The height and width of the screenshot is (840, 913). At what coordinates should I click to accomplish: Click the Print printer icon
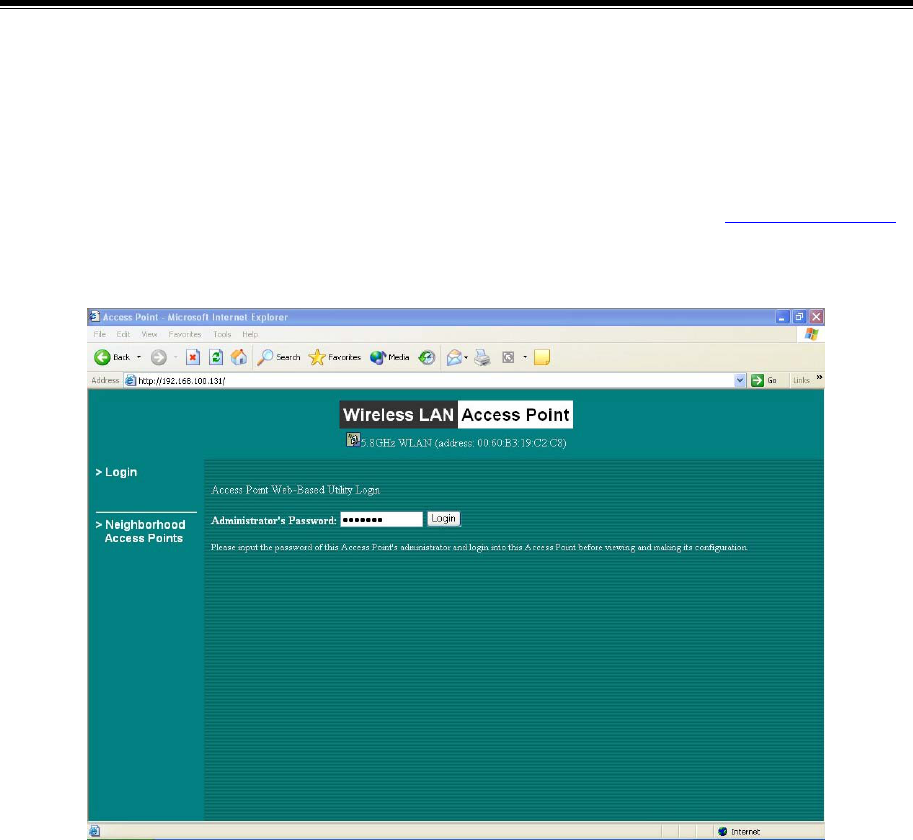(x=482, y=357)
